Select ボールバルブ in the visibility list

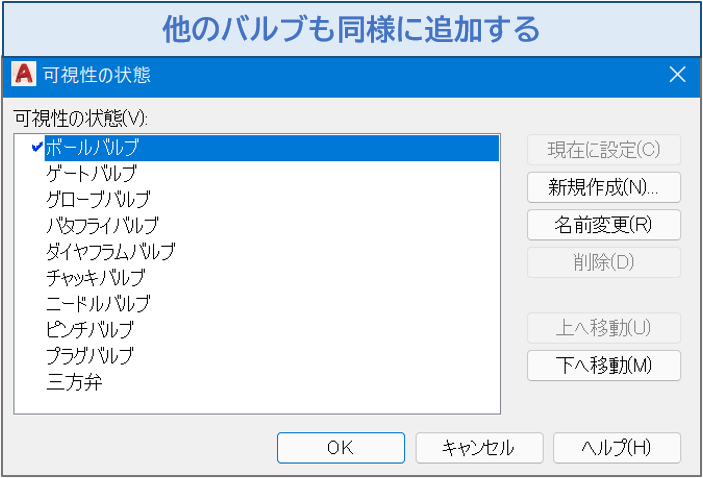pos(272,148)
